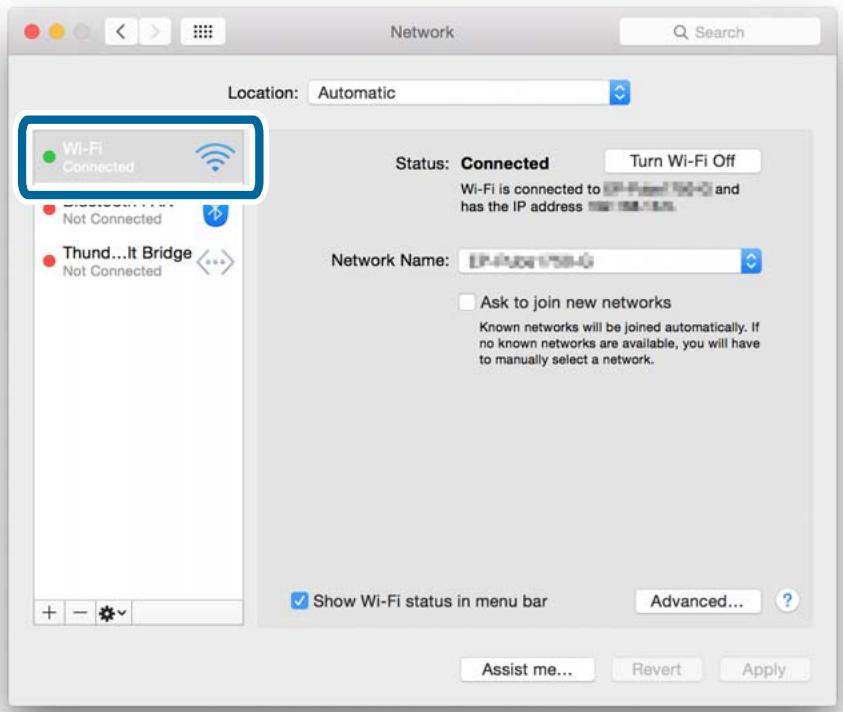Click the Wi-Fi signal icon in sidebar
This screenshot has height=712, width=843.
tap(215, 157)
